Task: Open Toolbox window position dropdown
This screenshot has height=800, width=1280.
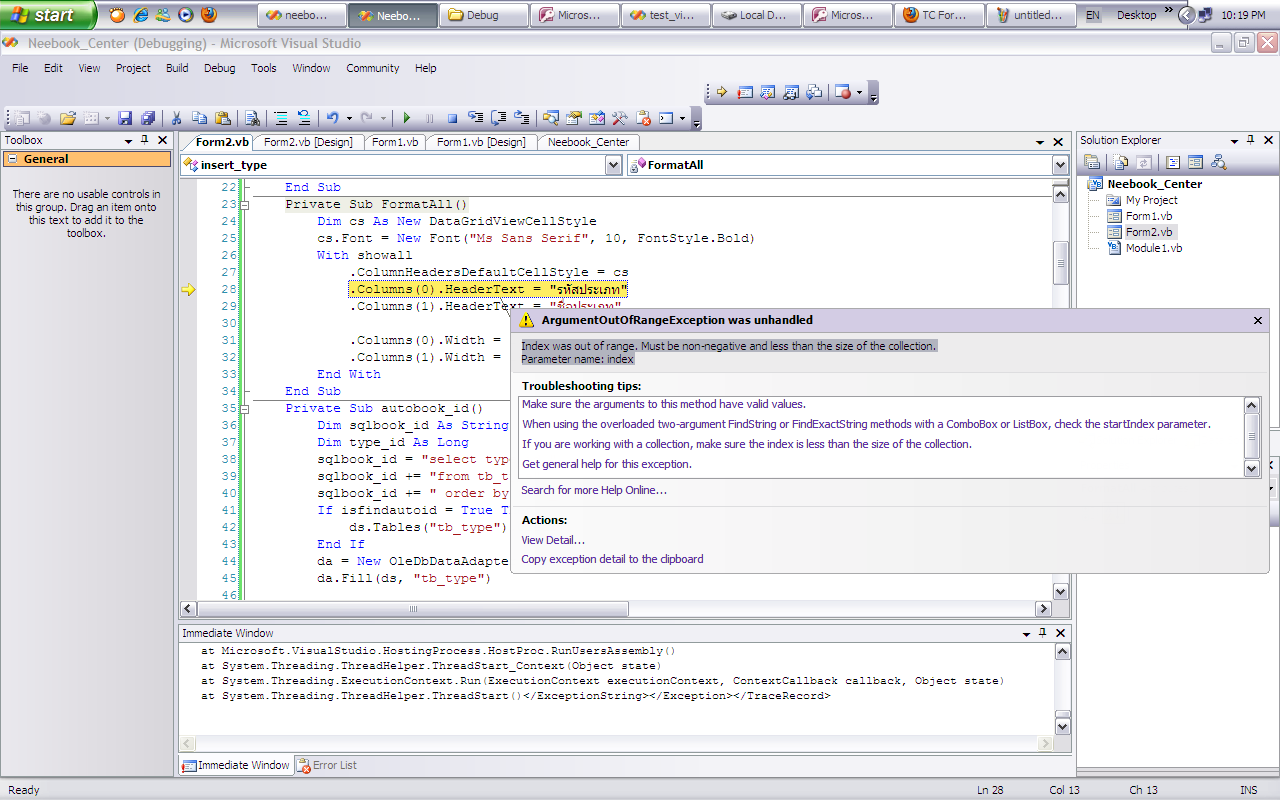Action: (x=128, y=141)
